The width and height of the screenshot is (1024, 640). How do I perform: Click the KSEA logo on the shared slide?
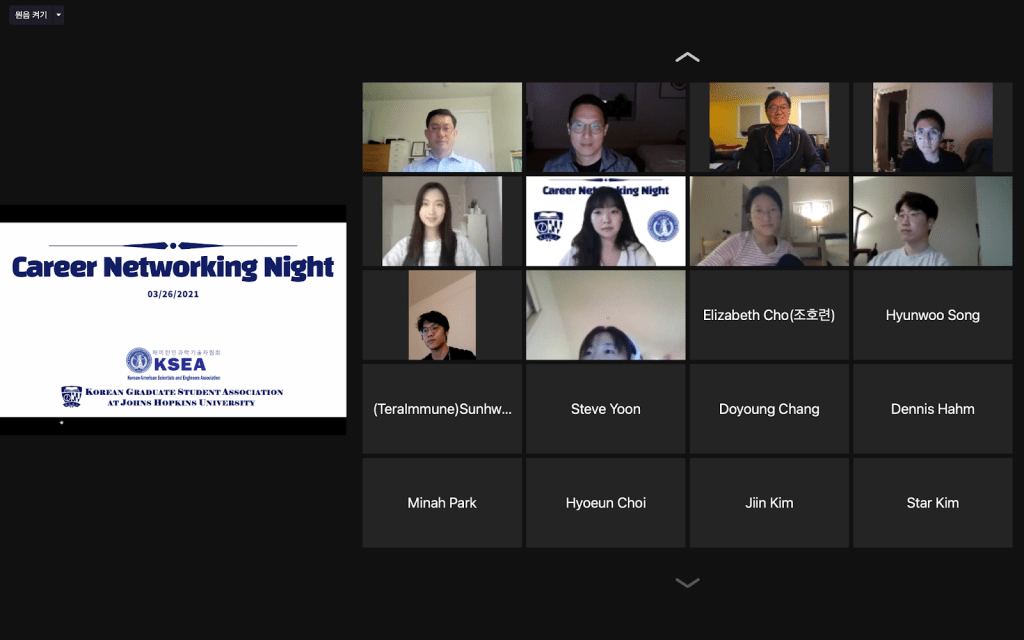click(139, 360)
